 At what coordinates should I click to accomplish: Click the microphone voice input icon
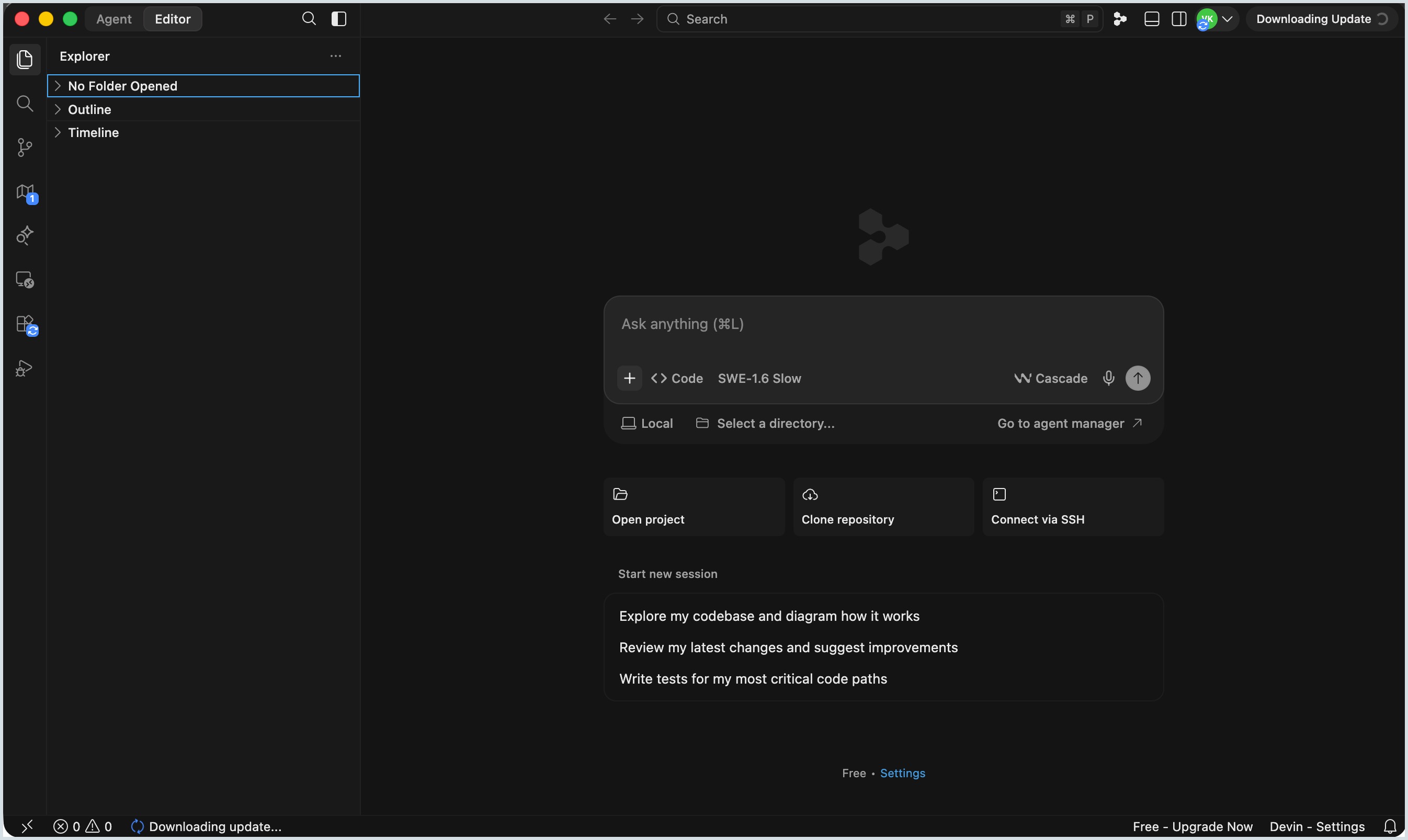(1109, 378)
